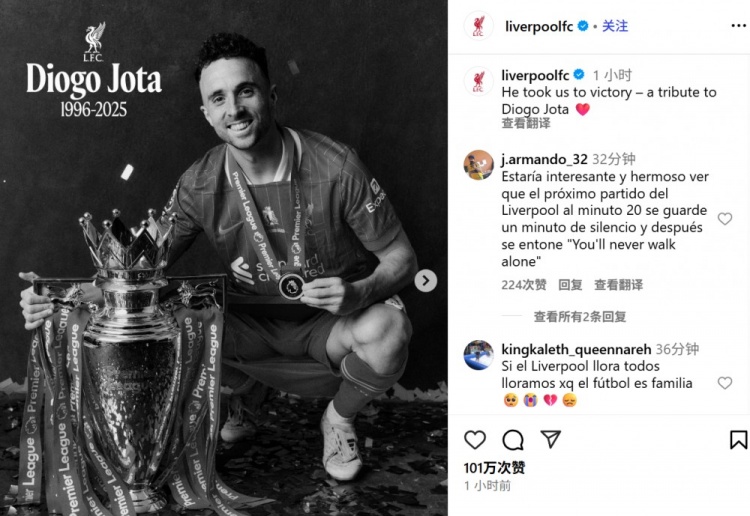Like j.armando_32's comment with heart
The image size is (750, 516).
pyautogui.click(x=725, y=219)
